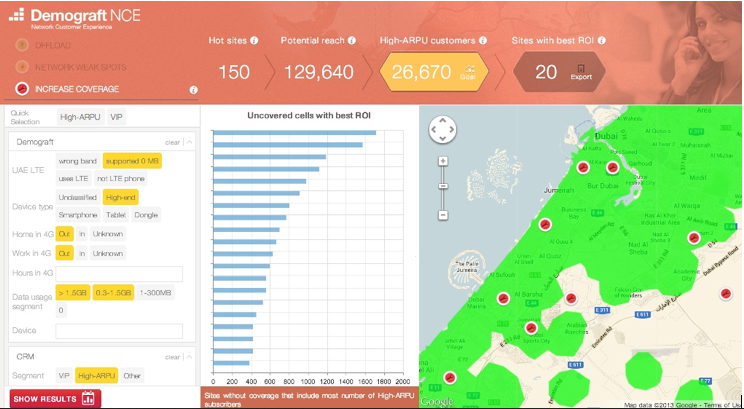Toggle the 'not LTE phone' filter
The height and width of the screenshot is (409, 744).
point(121,179)
